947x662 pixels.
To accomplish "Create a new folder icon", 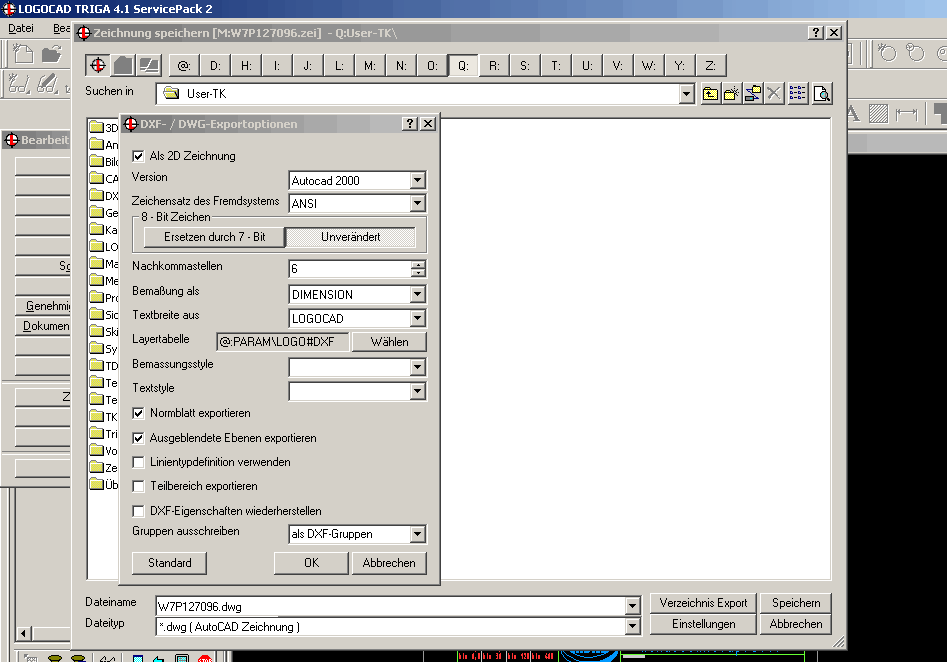I will click(731, 94).
